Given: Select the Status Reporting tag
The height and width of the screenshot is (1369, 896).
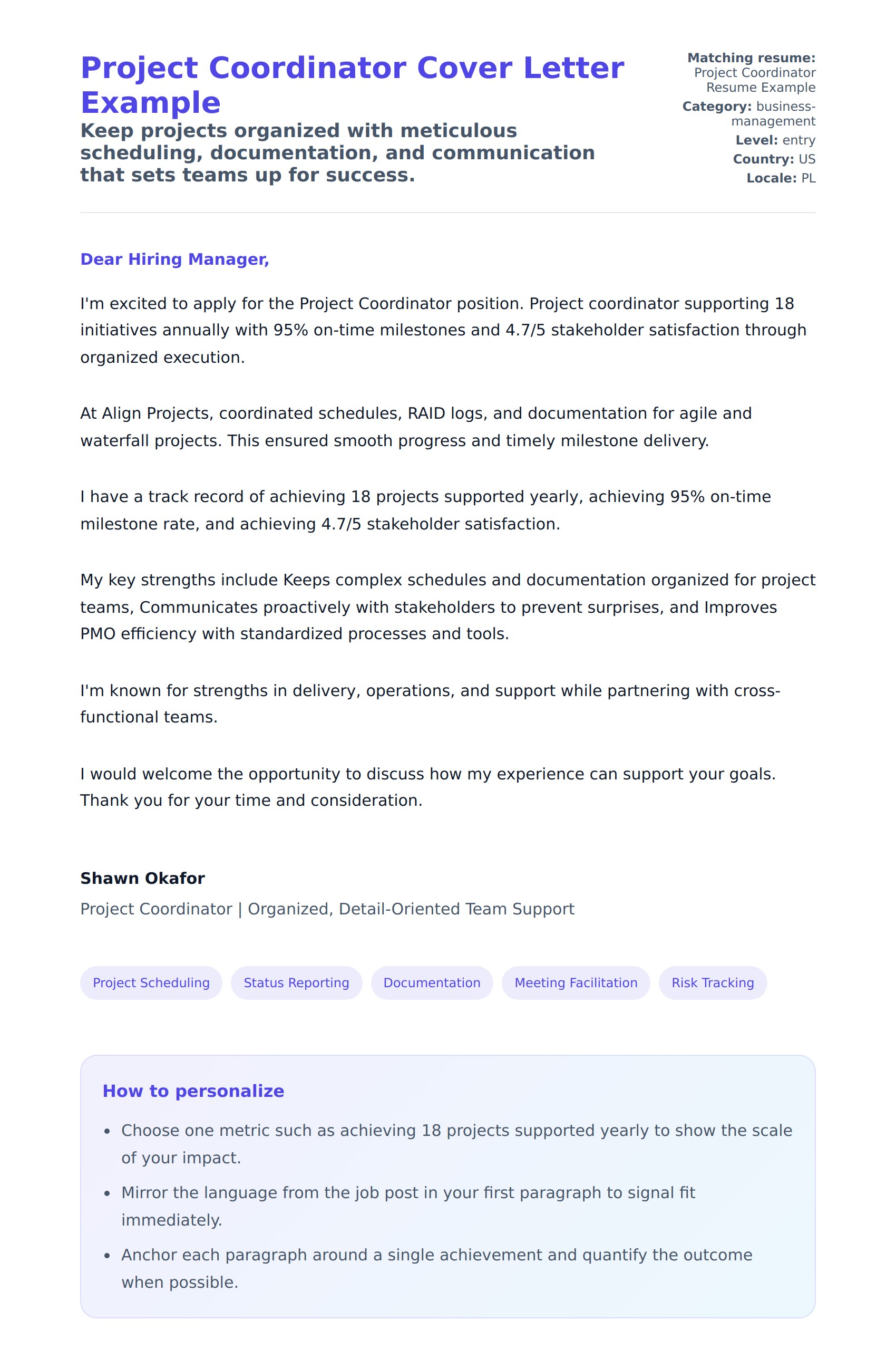Looking at the screenshot, I should (x=296, y=982).
